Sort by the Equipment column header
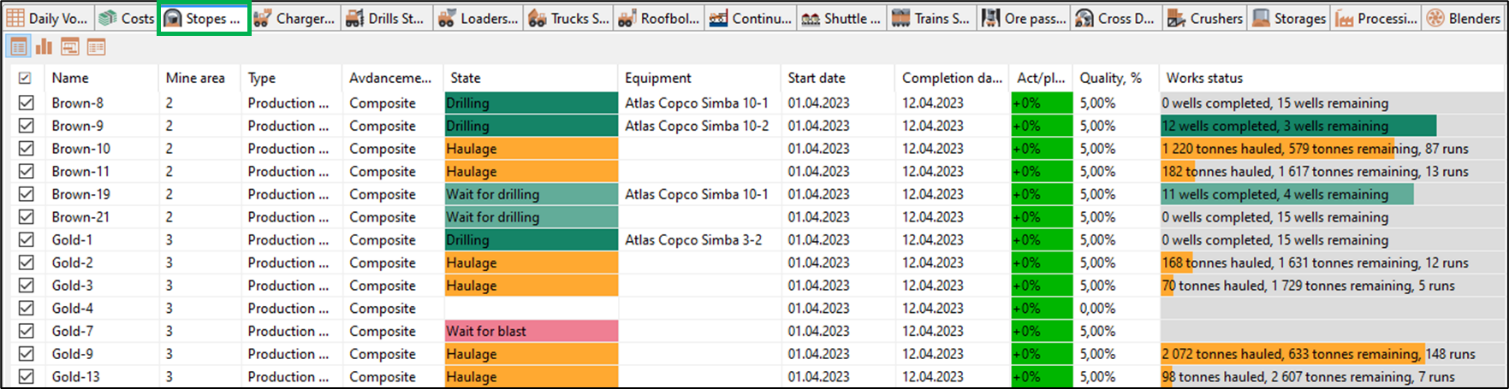The height and width of the screenshot is (389, 1509). [700, 78]
